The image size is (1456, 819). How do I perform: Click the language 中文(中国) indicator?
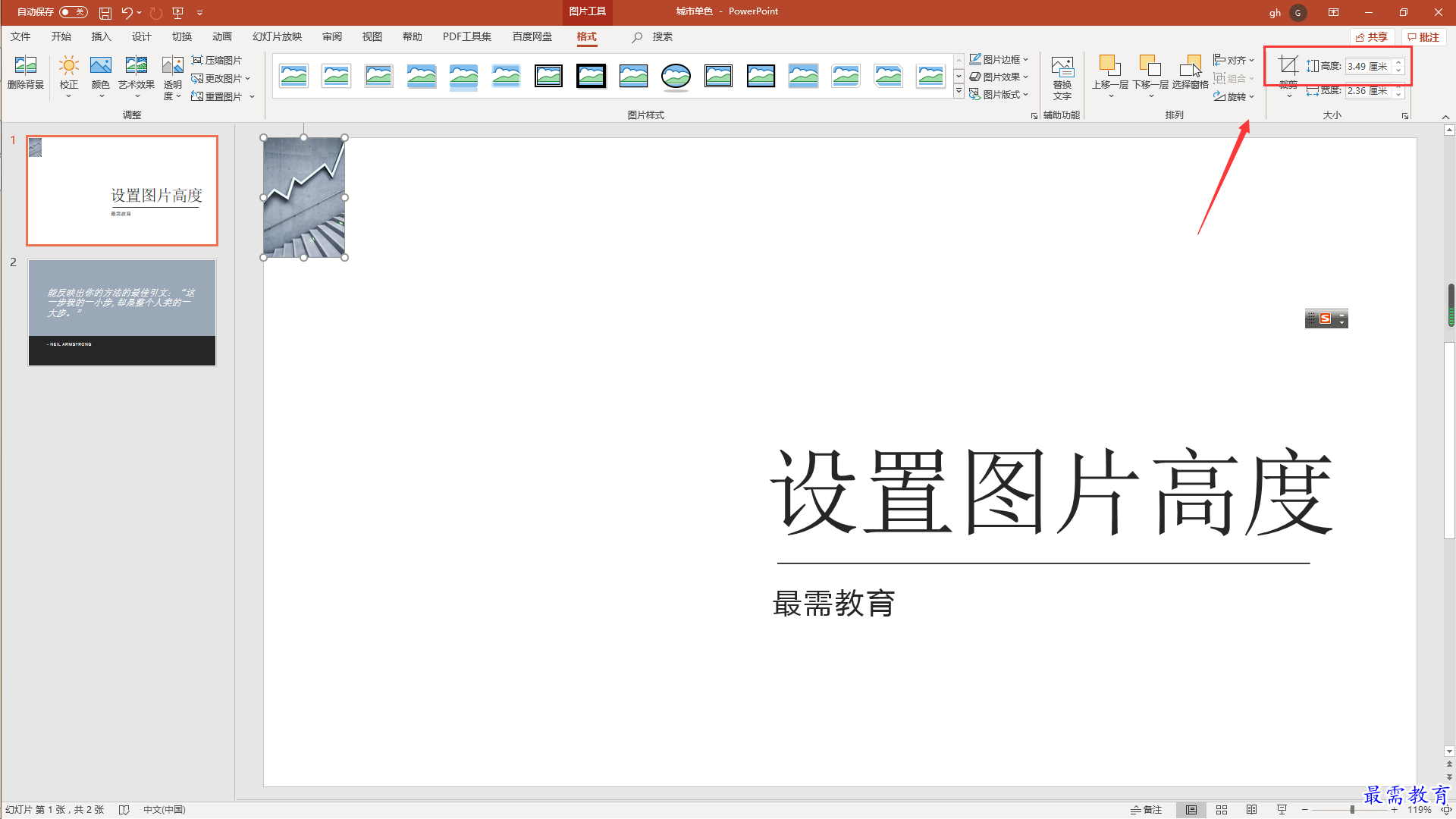(165, 810)
